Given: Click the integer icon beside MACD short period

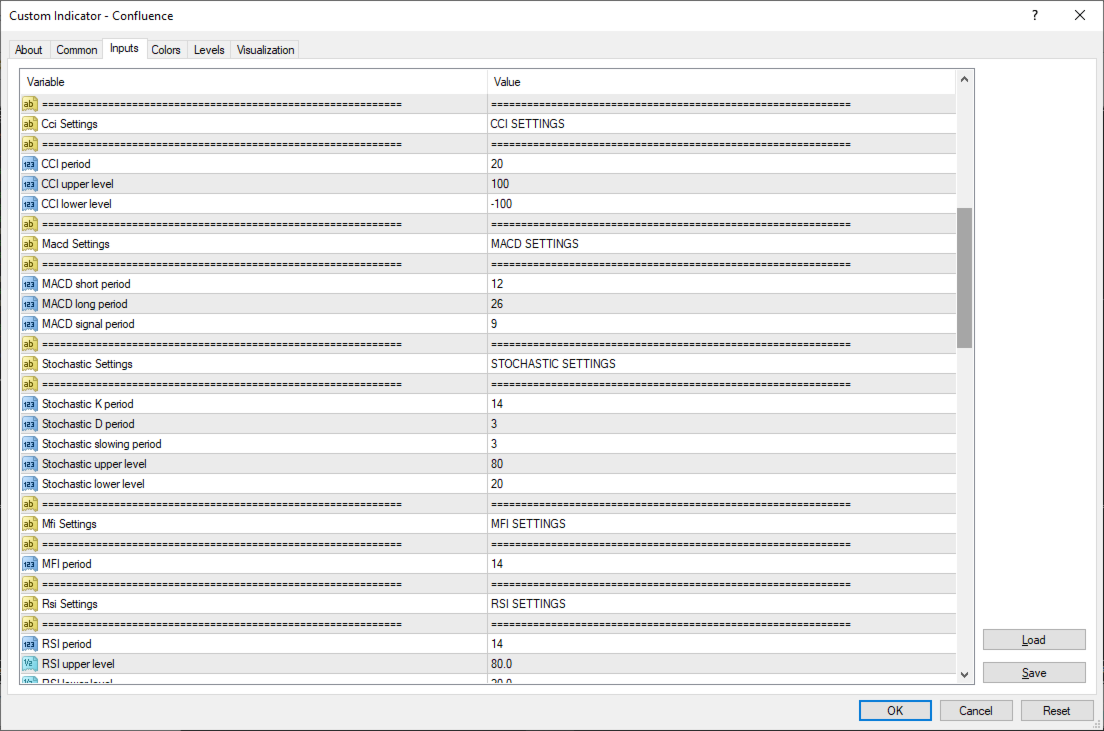Looking at the screenshot, I should coord(29,284).
